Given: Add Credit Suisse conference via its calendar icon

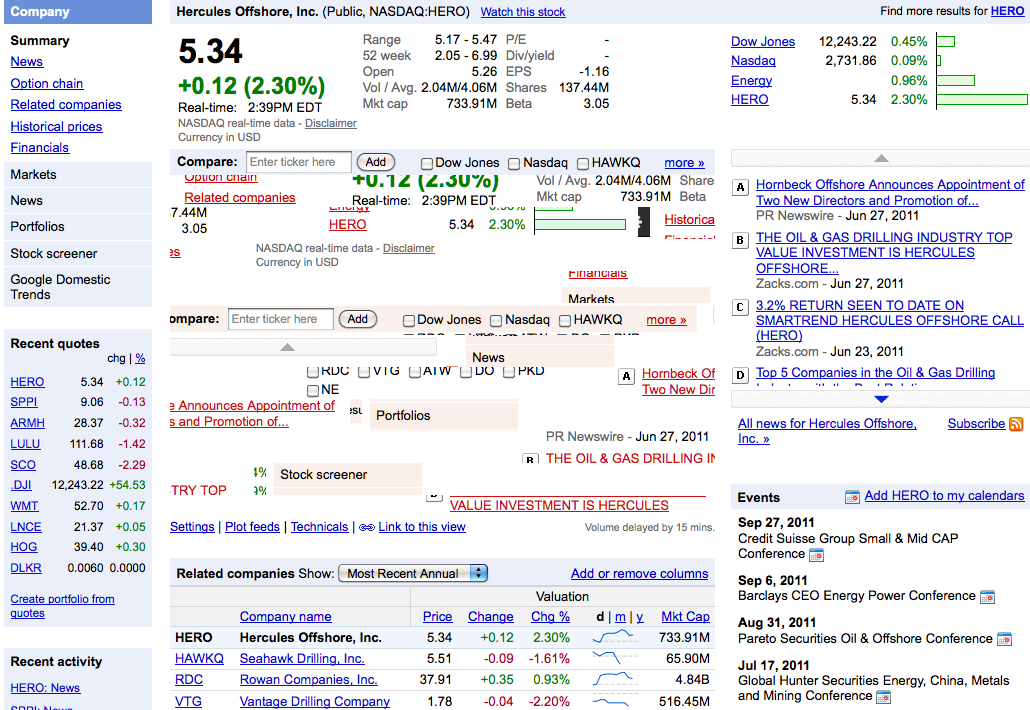Looking at the screenshot, I should [x=817, y=556].
